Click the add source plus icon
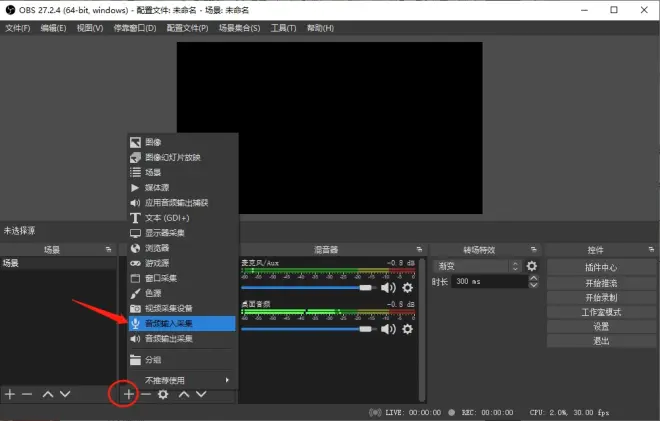 pos(128,394)
